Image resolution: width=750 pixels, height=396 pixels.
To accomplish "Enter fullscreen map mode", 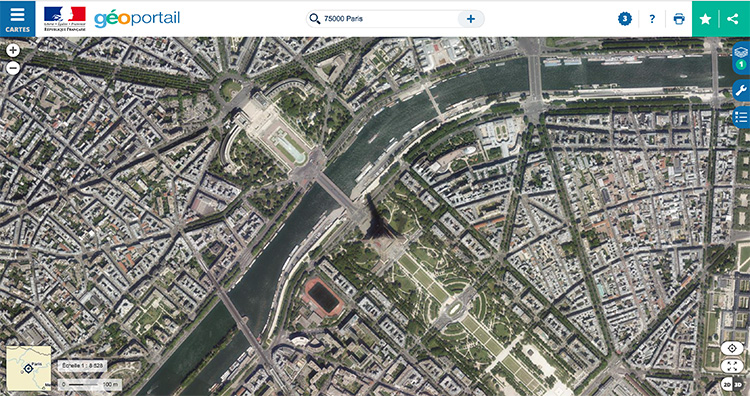I will click(732, 366).
